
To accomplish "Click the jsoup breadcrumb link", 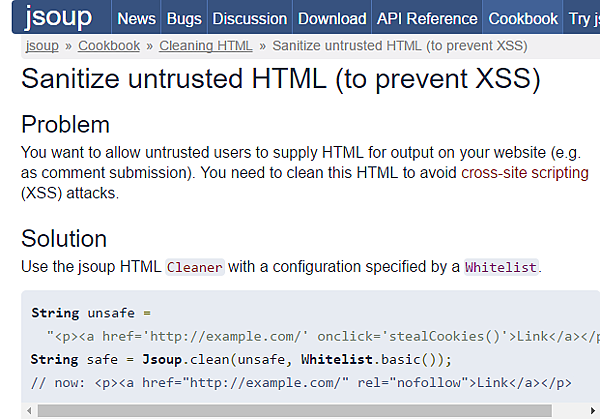I will (x=41, y=46).
